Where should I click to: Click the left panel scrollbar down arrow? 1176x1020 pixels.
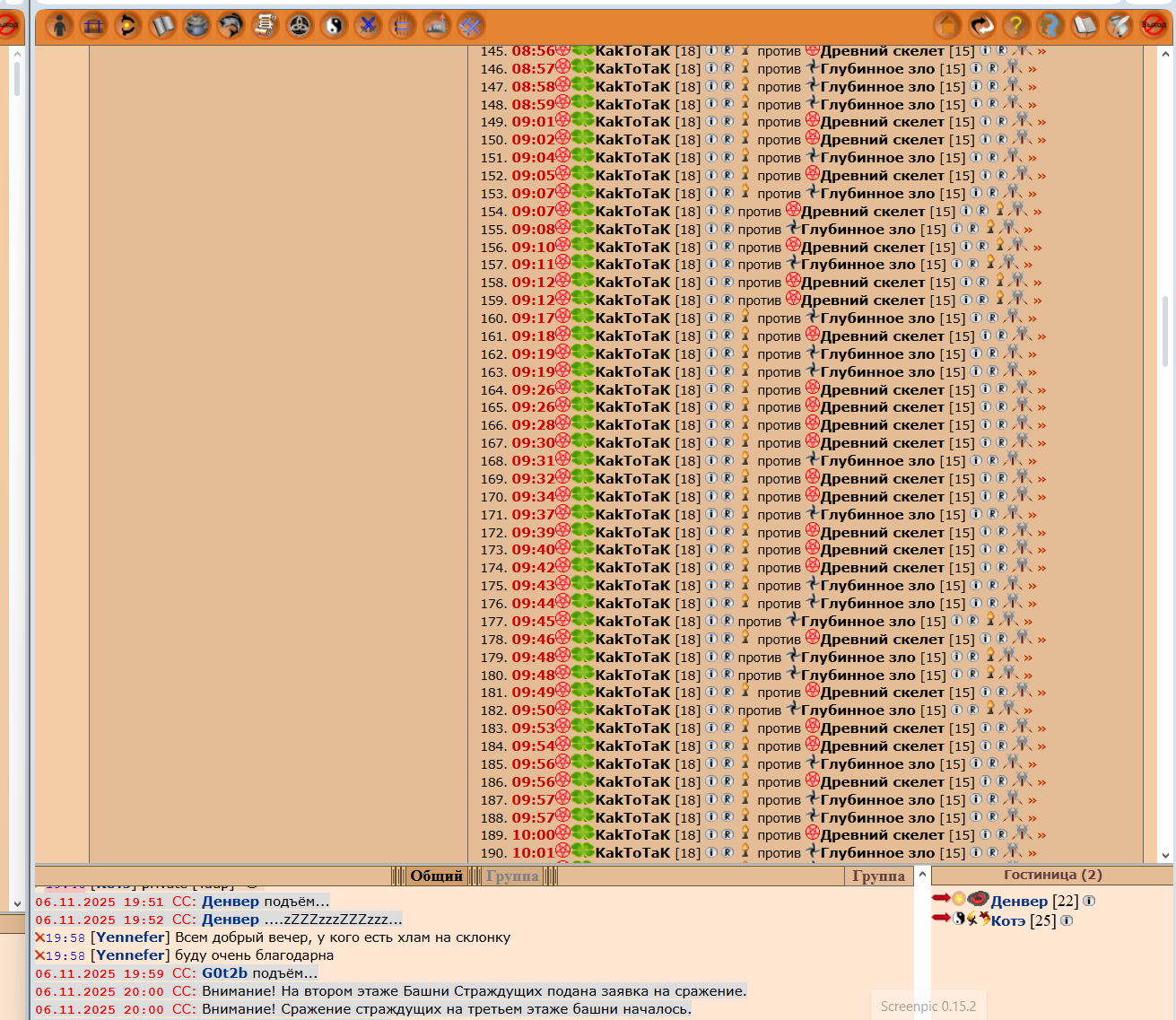(16, 903)
